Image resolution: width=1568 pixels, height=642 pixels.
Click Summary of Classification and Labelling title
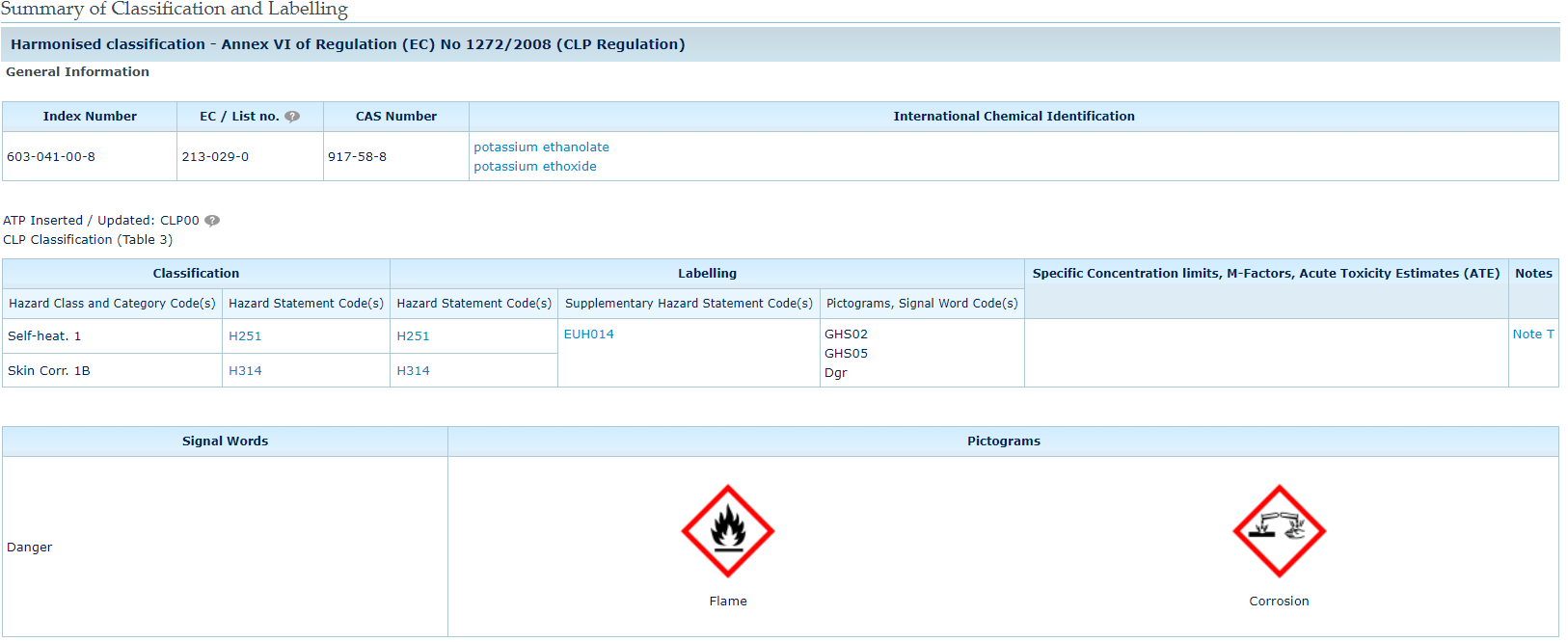click(x=174, y=10)
